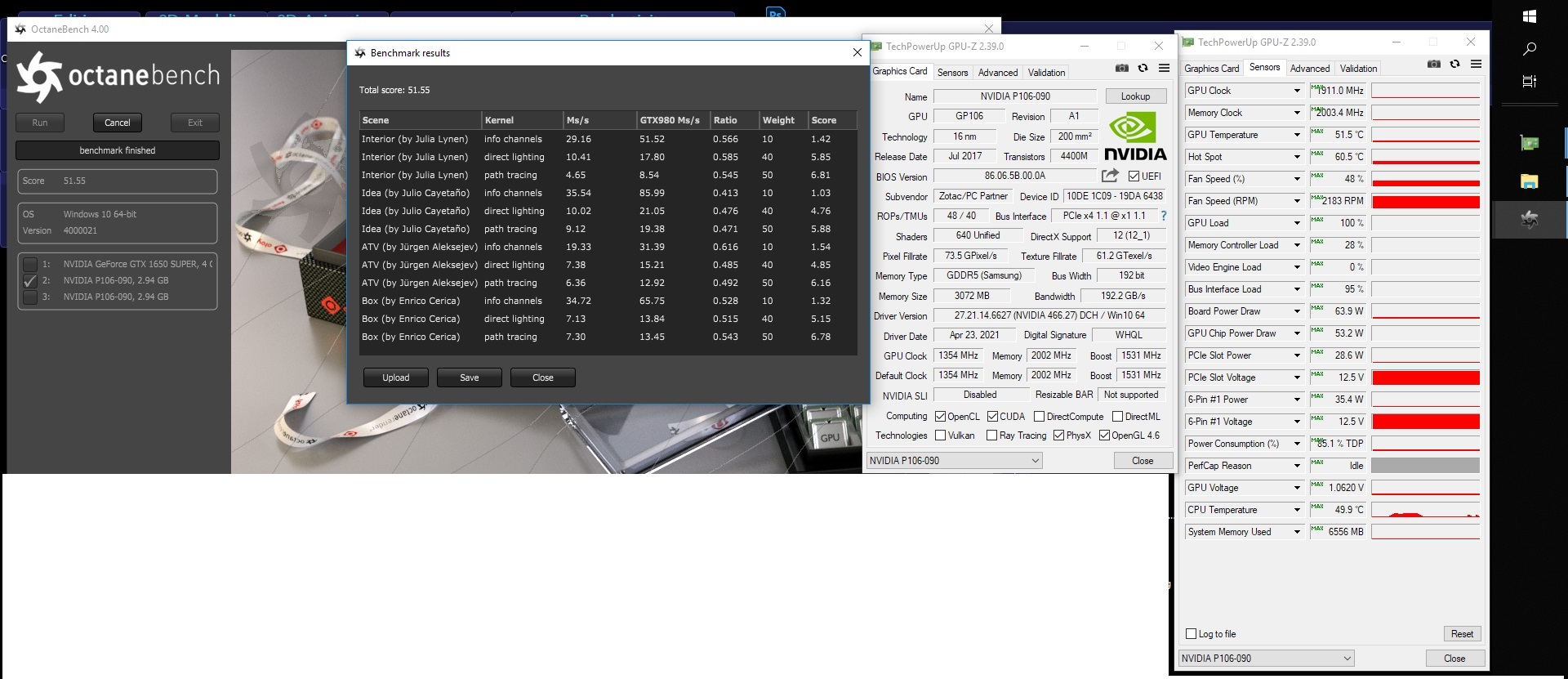The width and height of the screenshot is (1568, 679).
Task: Click the refresh icon in GPU-Z Sensors window
Action: pyautogui.click(x=1454, y=64)
